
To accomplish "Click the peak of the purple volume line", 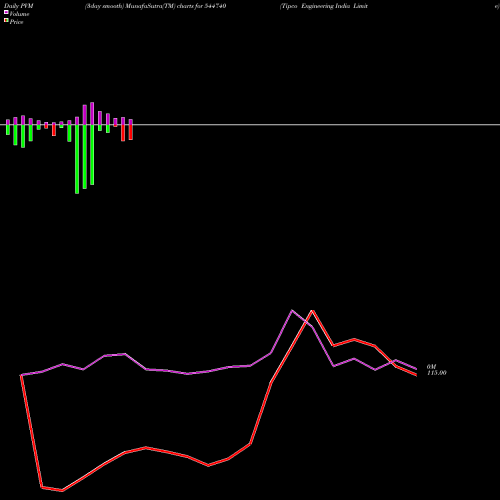I will (292, 310).
